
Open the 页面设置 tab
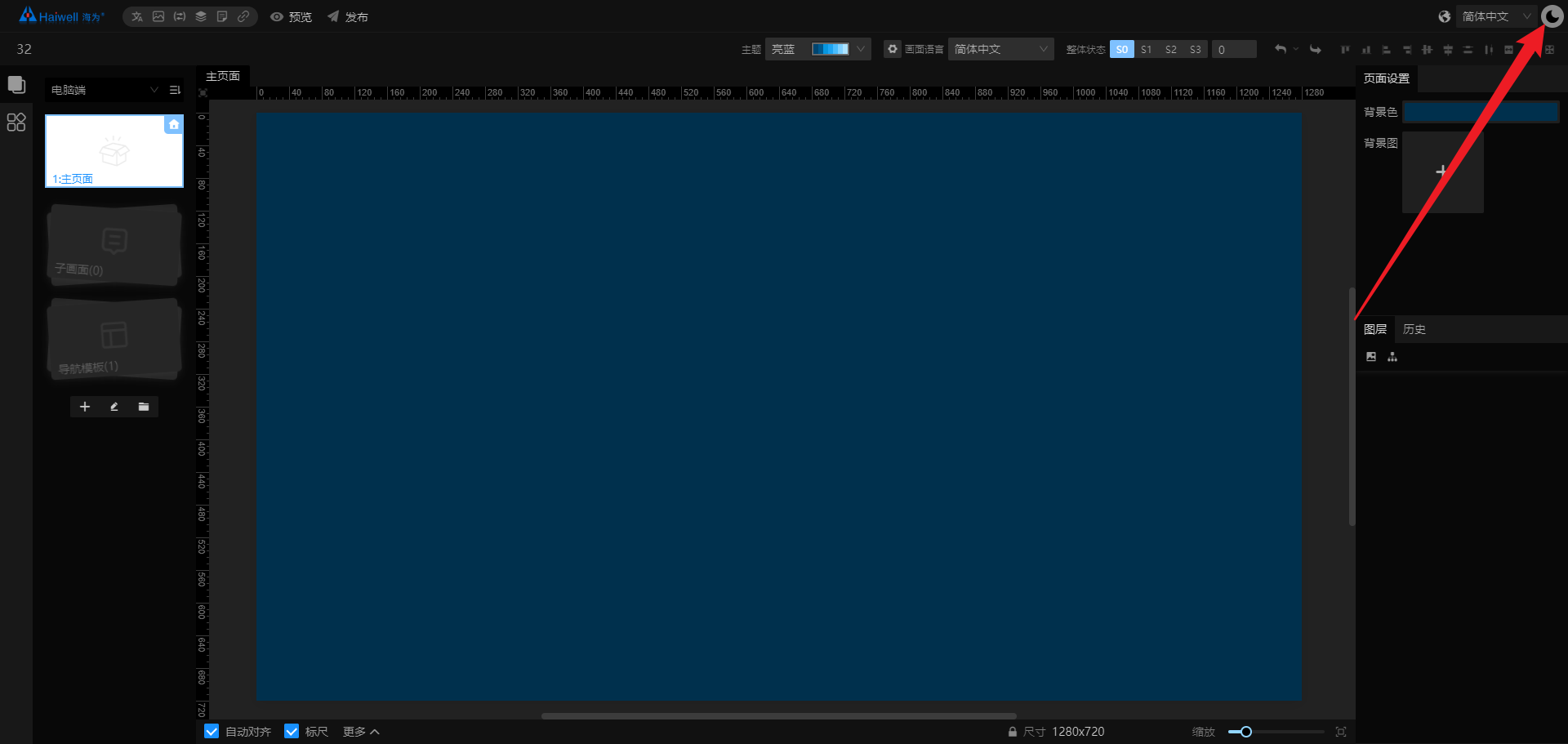click(x=1387, y=78)
